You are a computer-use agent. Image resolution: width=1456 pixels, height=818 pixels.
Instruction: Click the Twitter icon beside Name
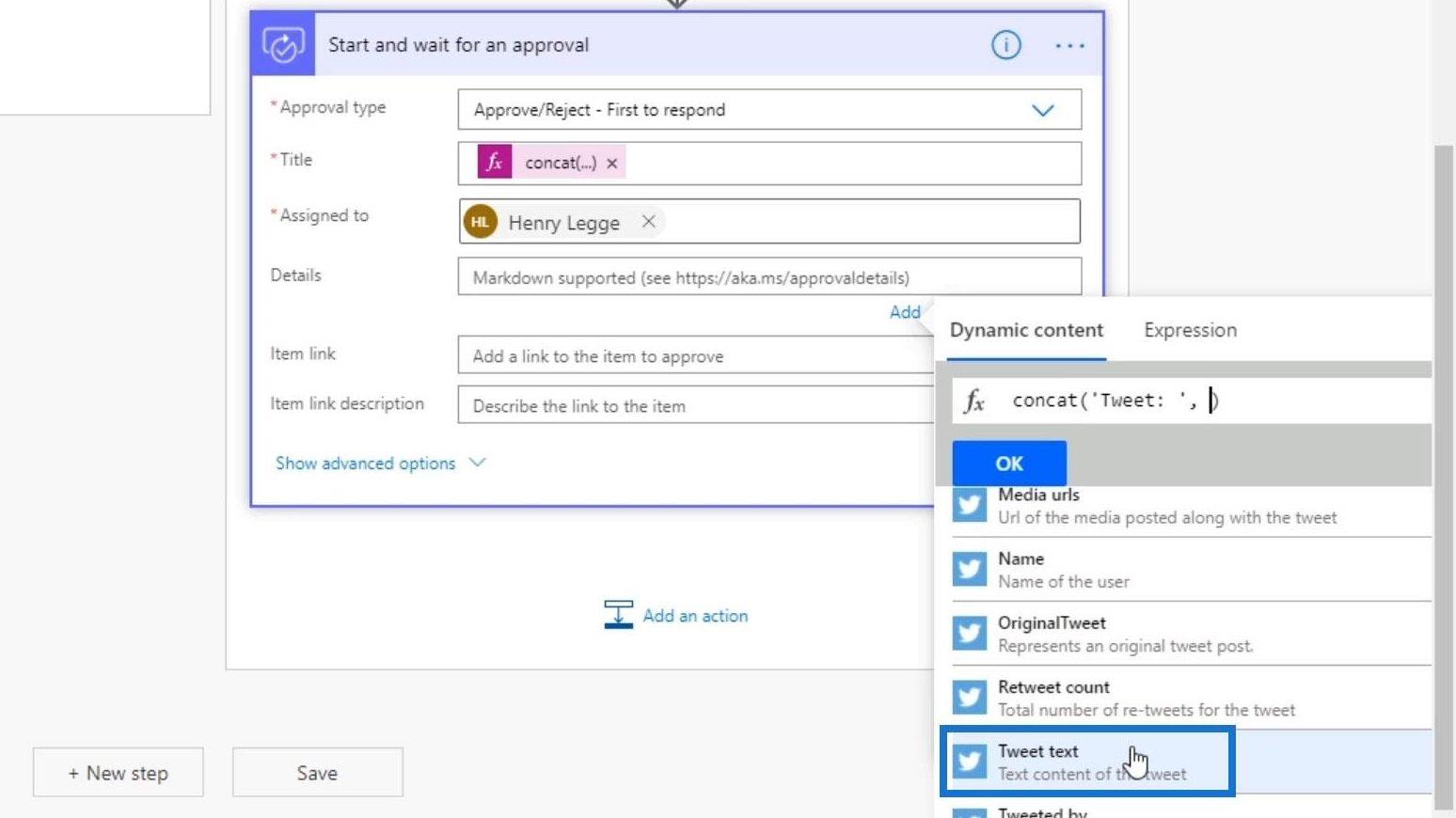pos(970,570)
